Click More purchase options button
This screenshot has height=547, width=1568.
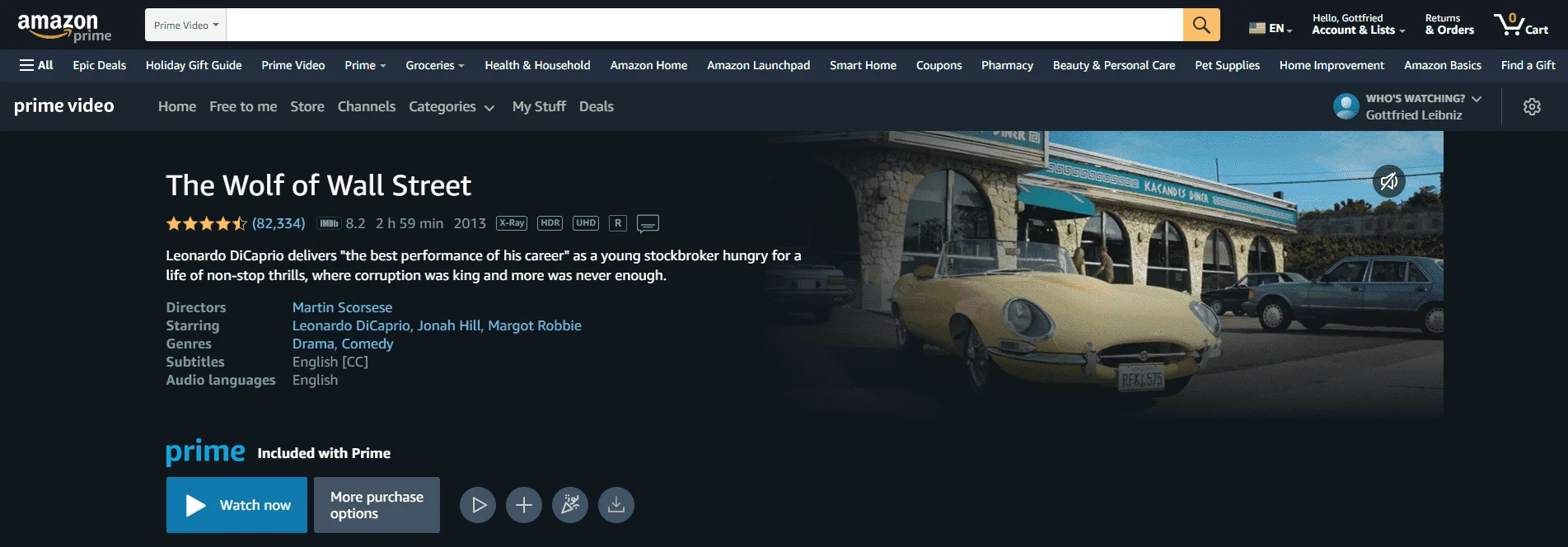coord(377,505)
